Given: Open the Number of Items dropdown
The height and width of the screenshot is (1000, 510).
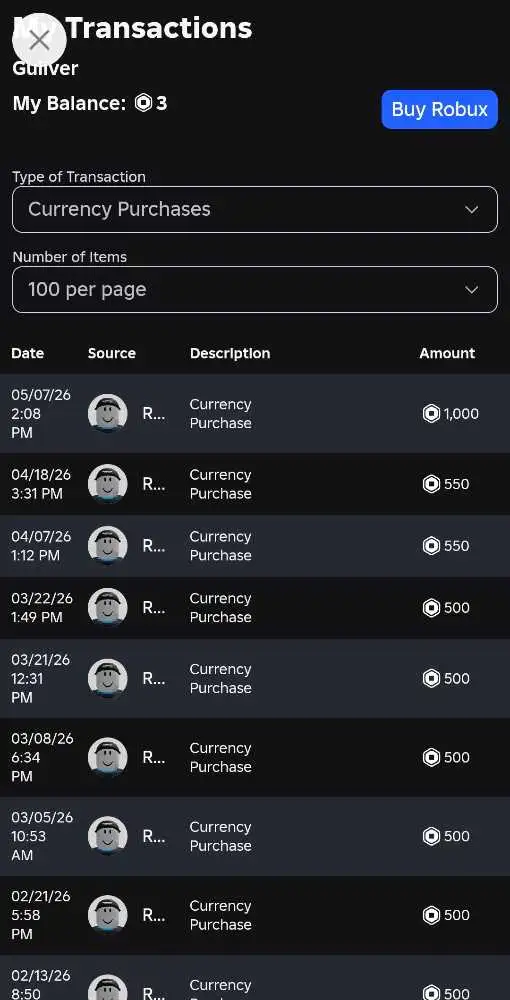Looking at the screenshot, I should tap(255, 290).
